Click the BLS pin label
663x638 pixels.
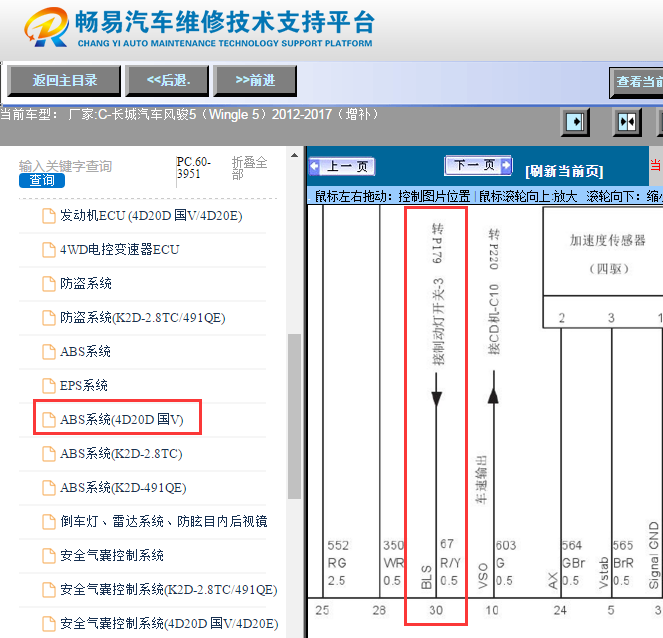(x=426, y=577)
